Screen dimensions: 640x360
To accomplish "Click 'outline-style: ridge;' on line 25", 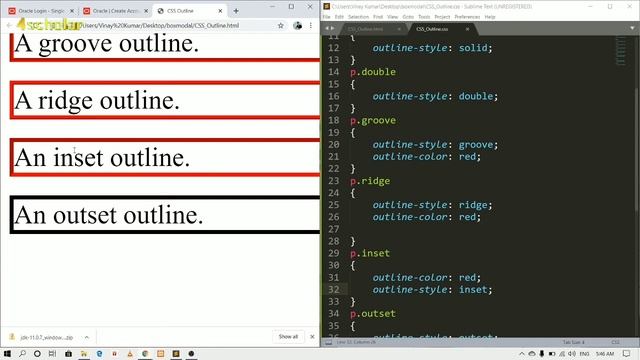I will click(x=432, y=205).
